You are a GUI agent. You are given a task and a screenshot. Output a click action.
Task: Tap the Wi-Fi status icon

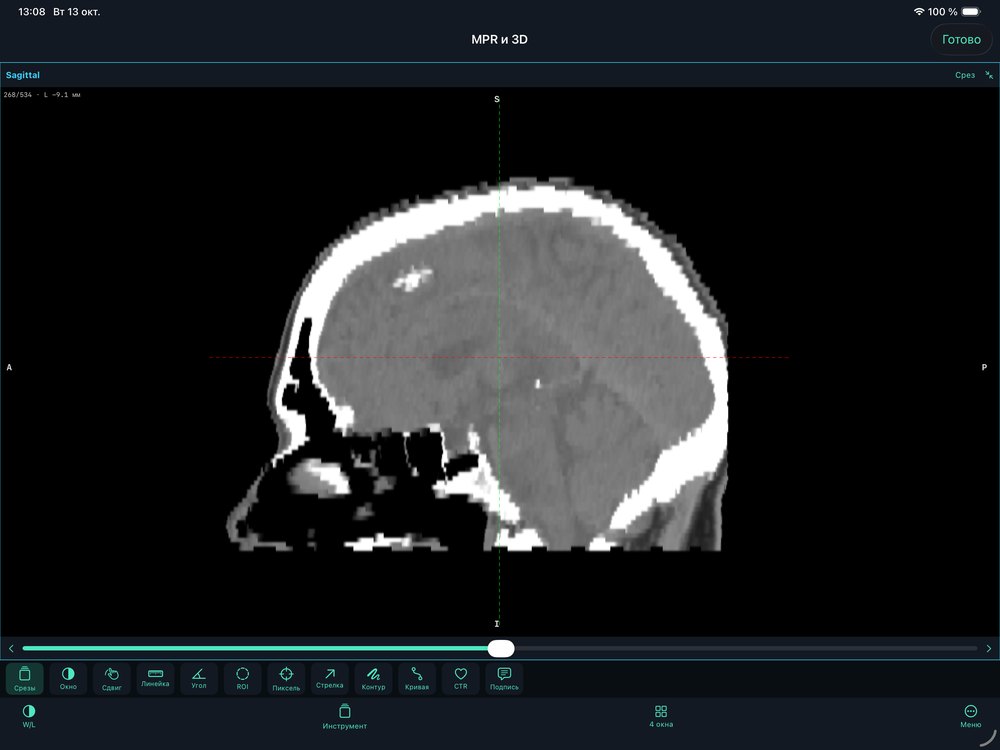click(x=919, y=11)
